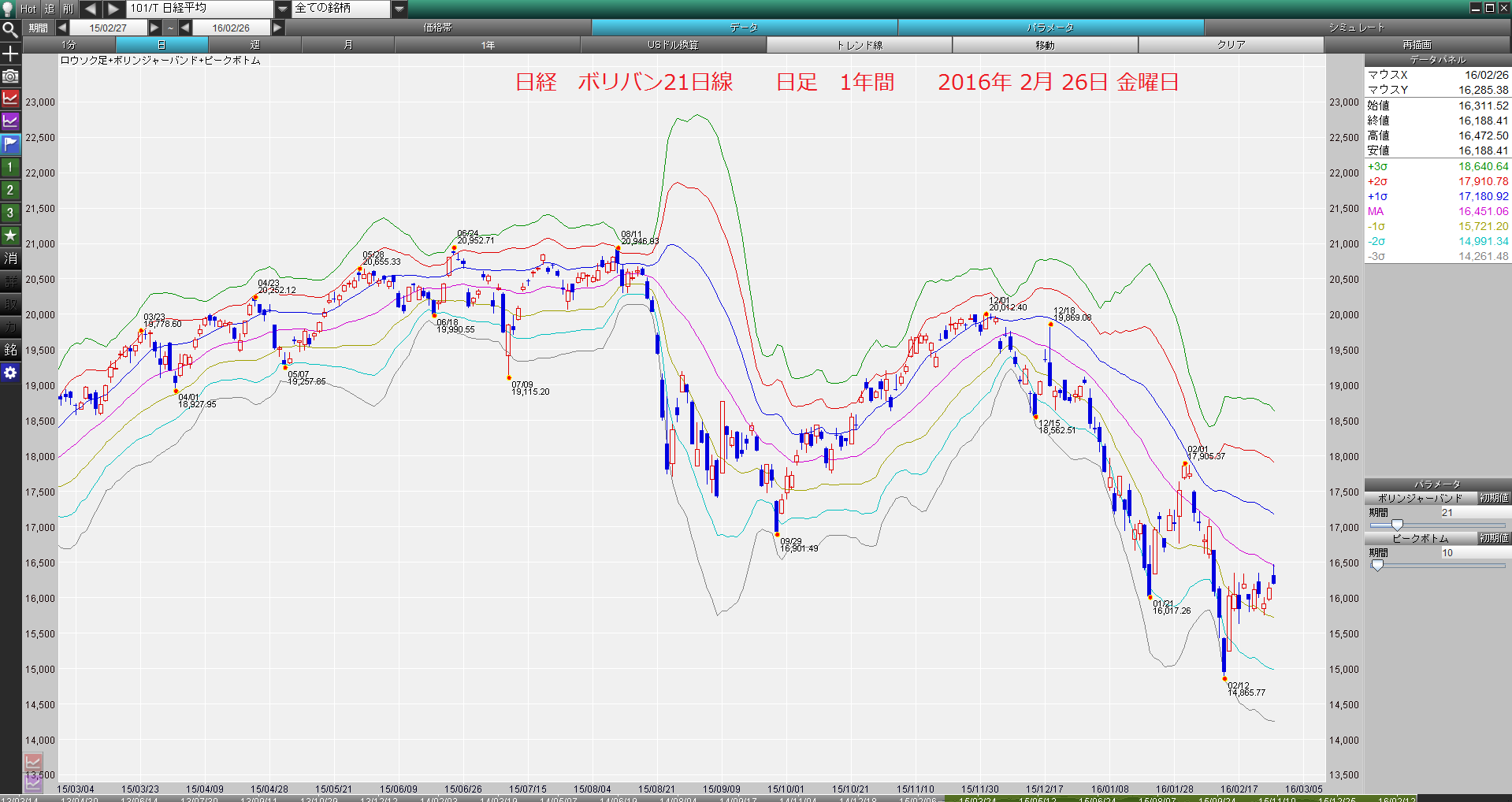Click the 101/T 日経平均 symbol field
This screenshot has width=1512, height=802.
click(x=200, y=9)
